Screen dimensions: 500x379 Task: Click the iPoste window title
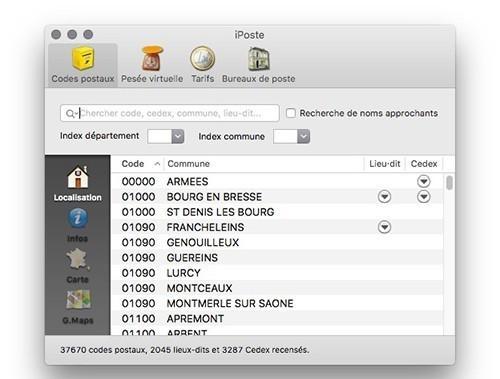249,35
